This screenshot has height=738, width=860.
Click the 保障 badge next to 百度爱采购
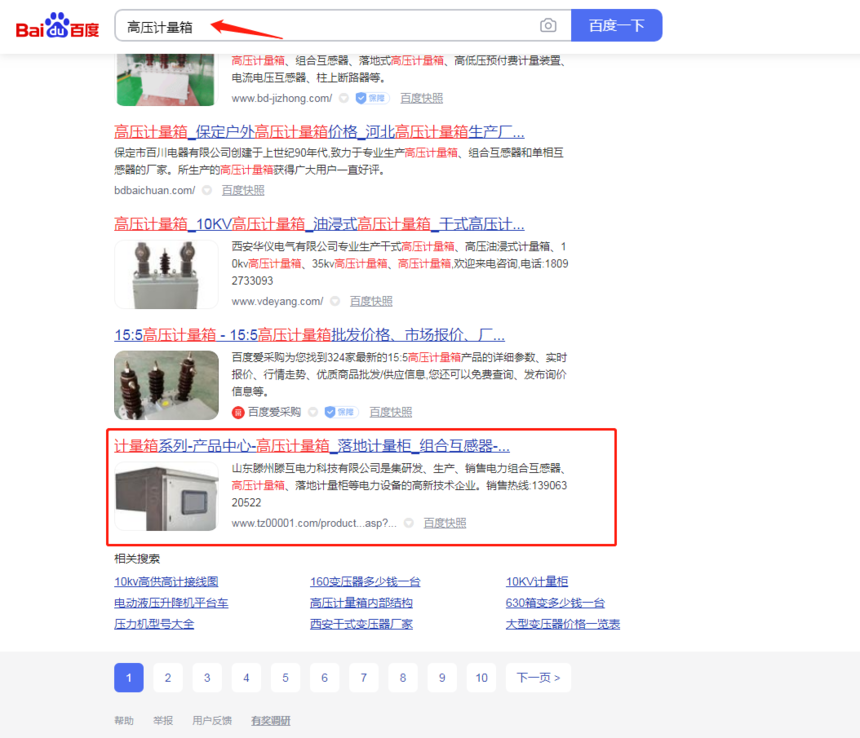pyautogui.click(x=341, y=412)
